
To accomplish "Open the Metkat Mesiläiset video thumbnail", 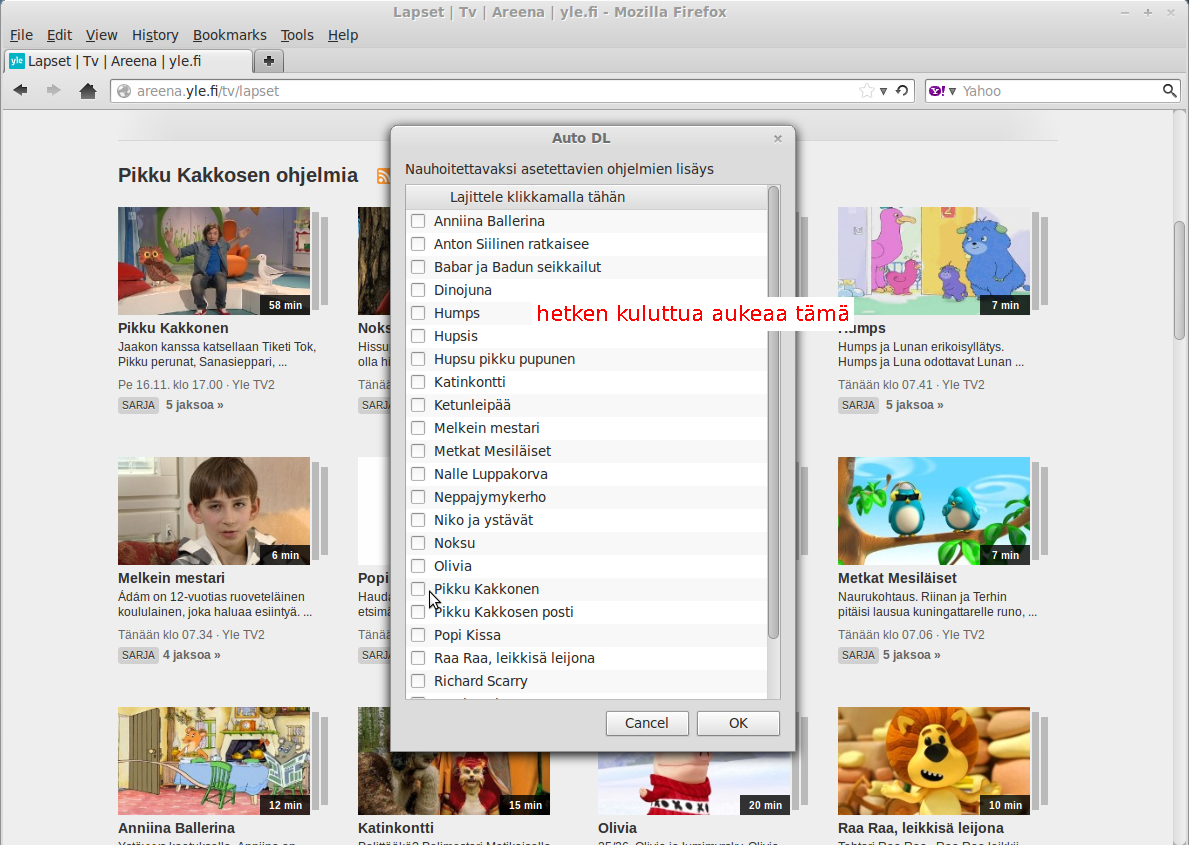I will 933,510.
